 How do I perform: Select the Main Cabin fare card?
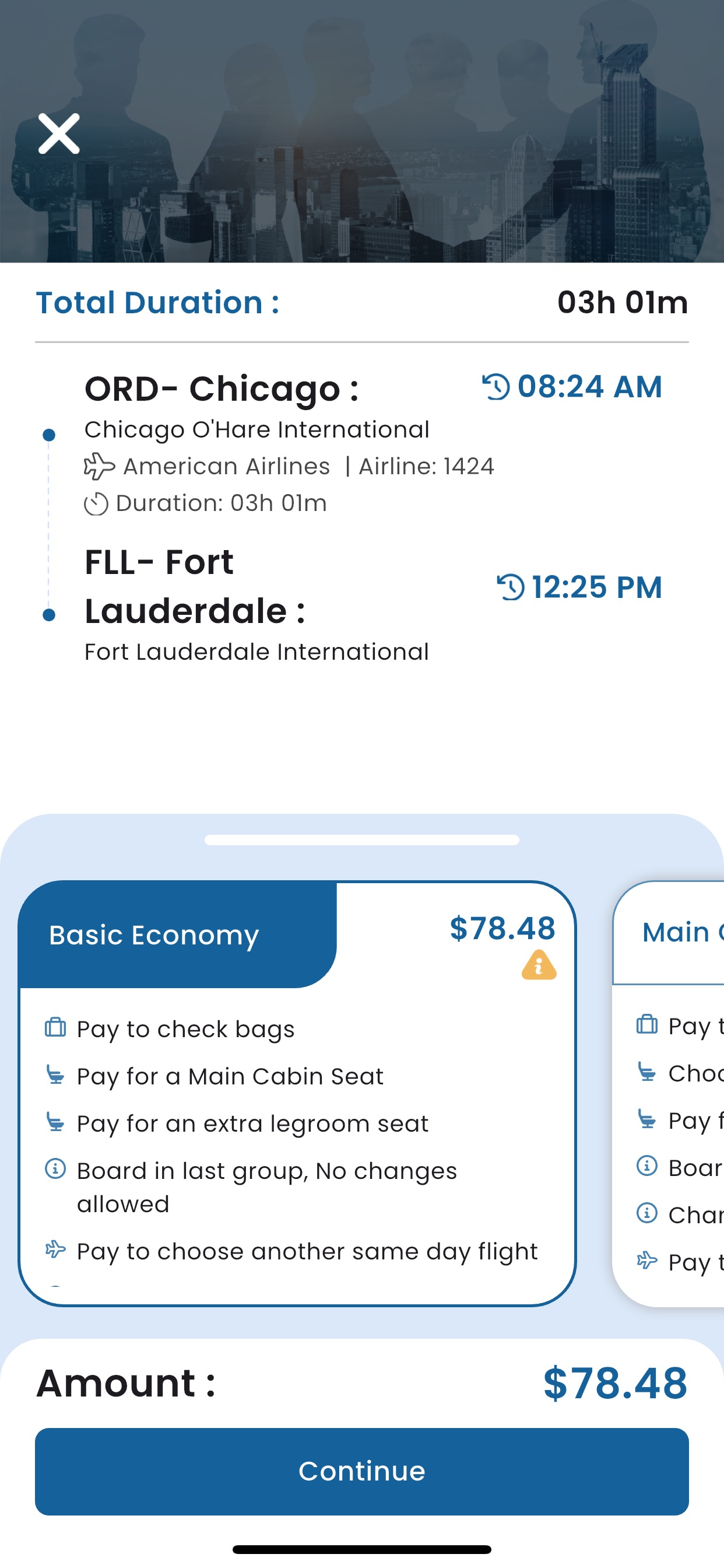point(668,1093)
